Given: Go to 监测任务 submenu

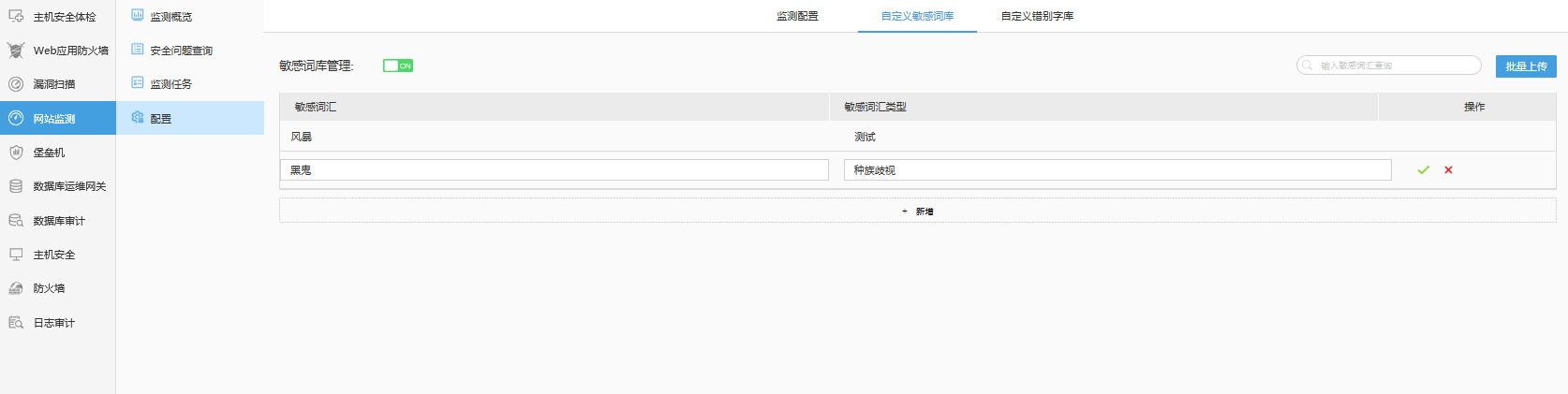Looking at the screenshot, I should tap(190, 84).
